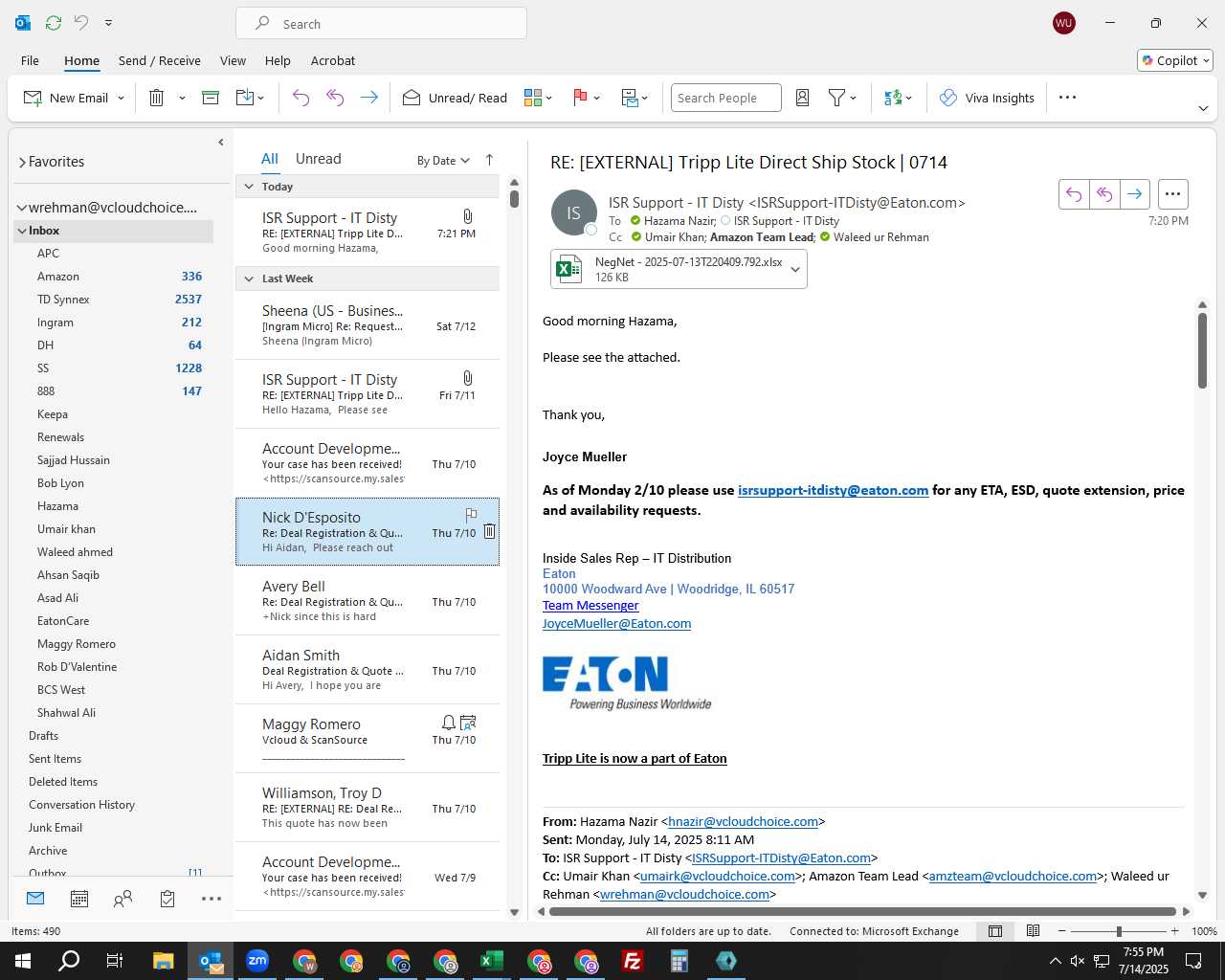This screenshot has width=1225, height=980.
Task: Open the New Email dropdown arrow
Action: 121,98
